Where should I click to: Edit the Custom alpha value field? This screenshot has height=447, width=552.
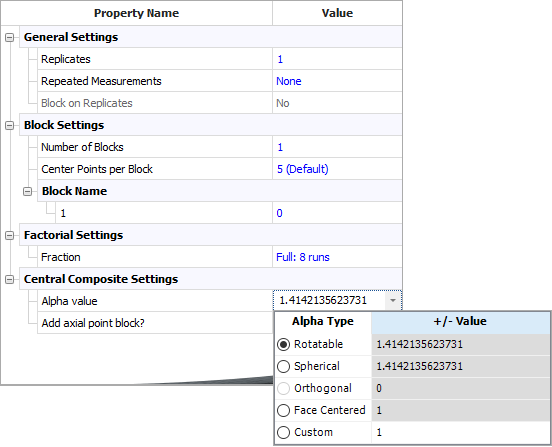[x=461, y=432]
